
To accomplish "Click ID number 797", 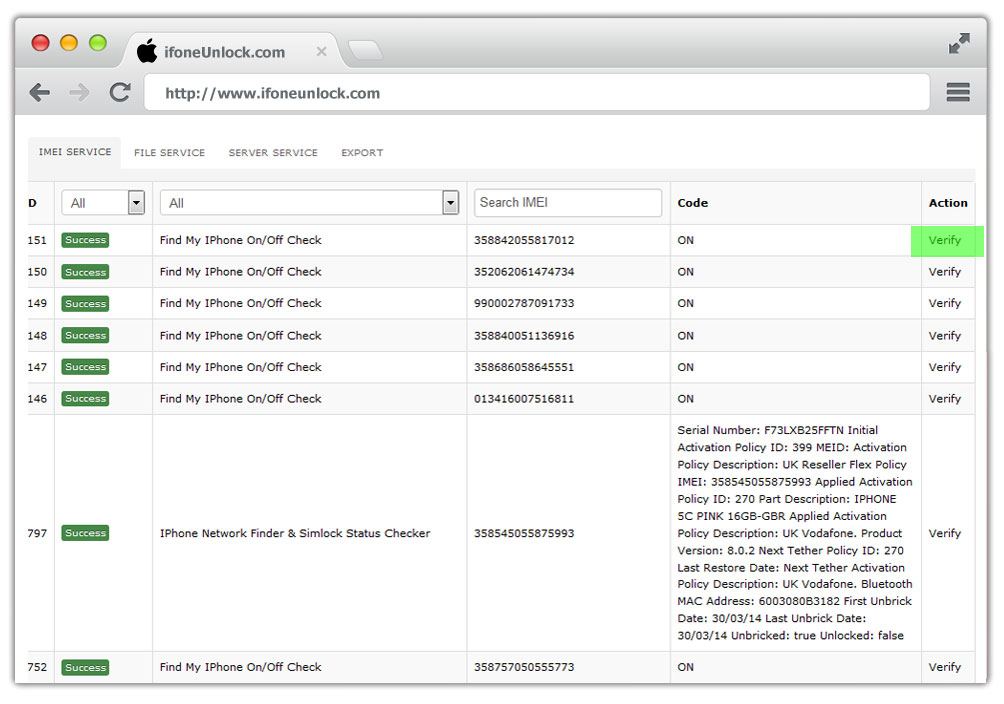I will click(37, 533).
